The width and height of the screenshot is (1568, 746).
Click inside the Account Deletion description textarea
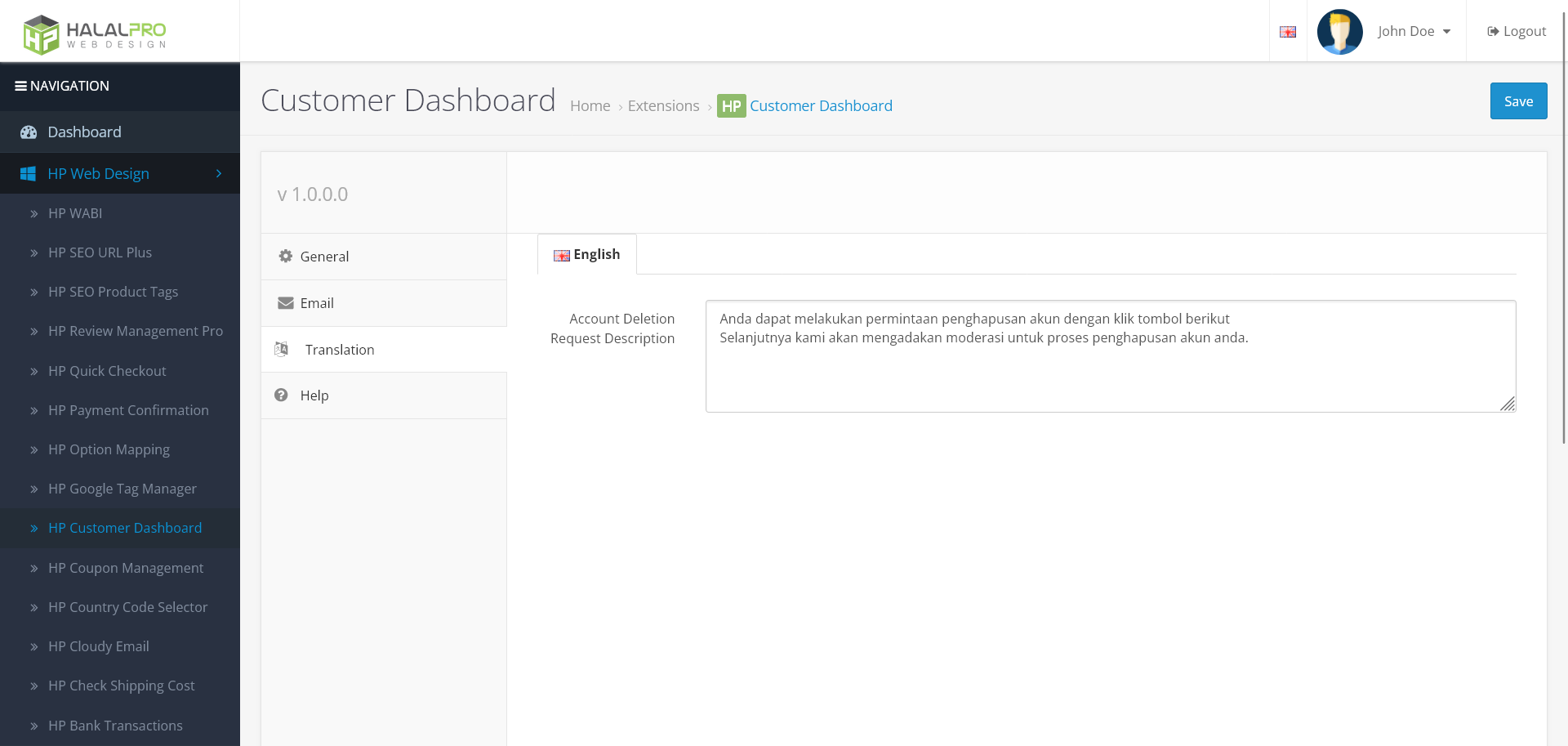tap(1111, 356)
